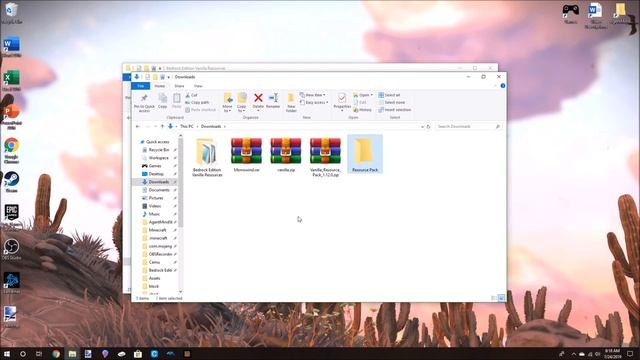Click the address bar refresh icon

428,127
